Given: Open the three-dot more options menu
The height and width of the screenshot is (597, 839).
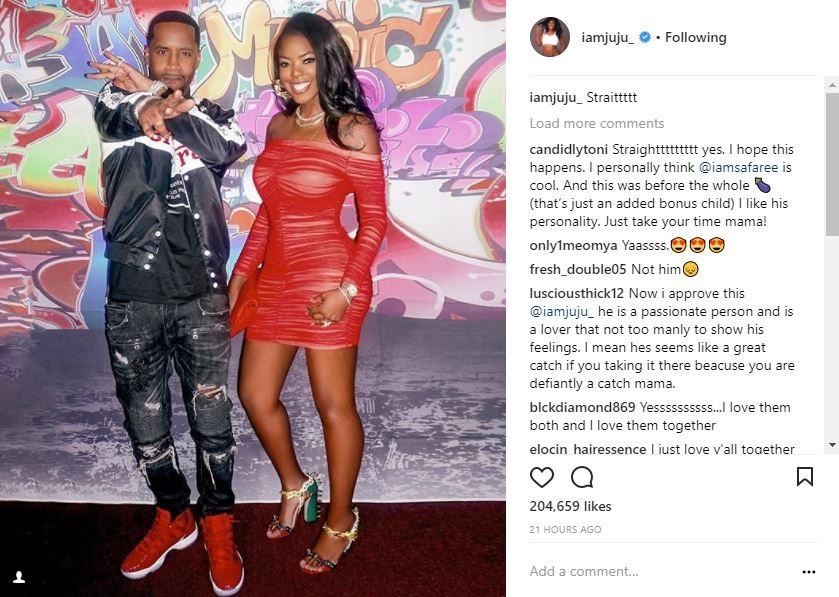Looking at the screenshot, I should click(809, 572).
